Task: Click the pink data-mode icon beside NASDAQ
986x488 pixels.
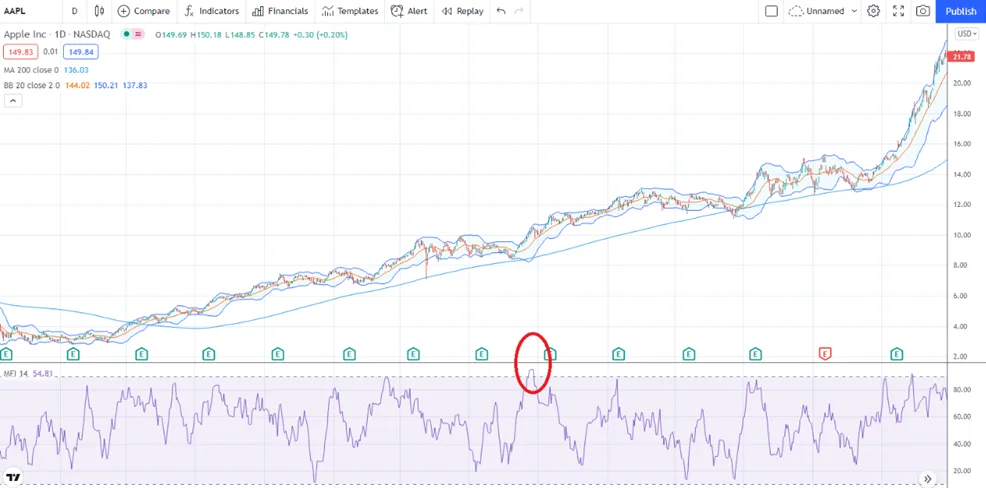Action: pyautogui.click(x=138, y=35)
